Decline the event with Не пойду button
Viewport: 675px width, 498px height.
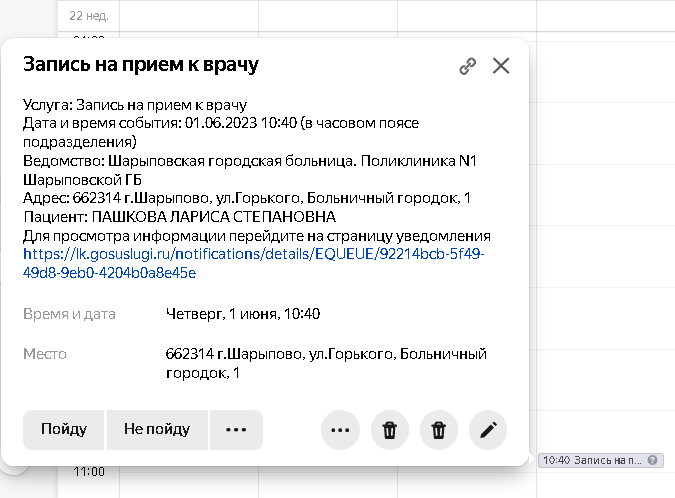[x=157, y=430]
